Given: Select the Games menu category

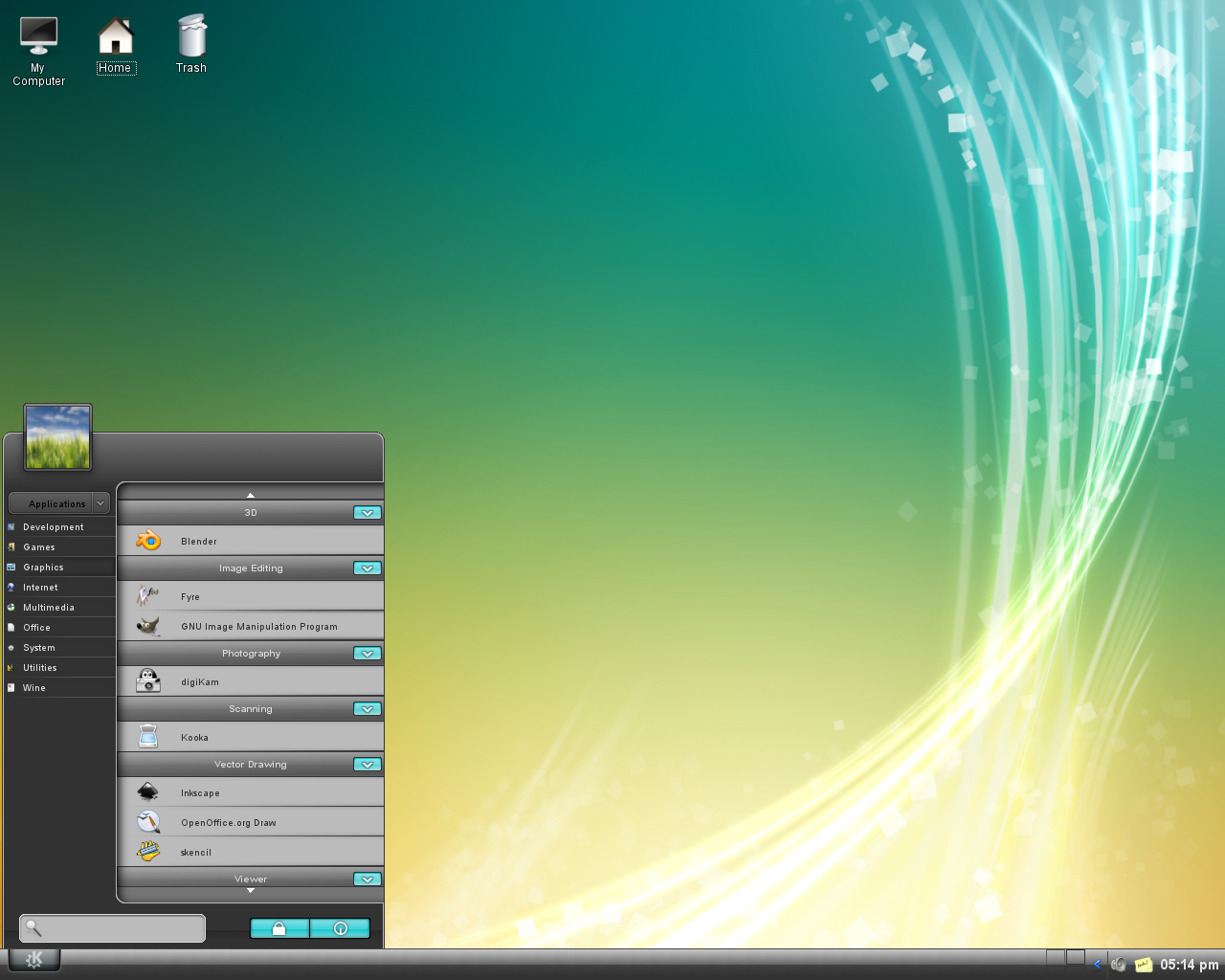Looking at the screenshot, I should pyautogui.click(x=59, y=547).
